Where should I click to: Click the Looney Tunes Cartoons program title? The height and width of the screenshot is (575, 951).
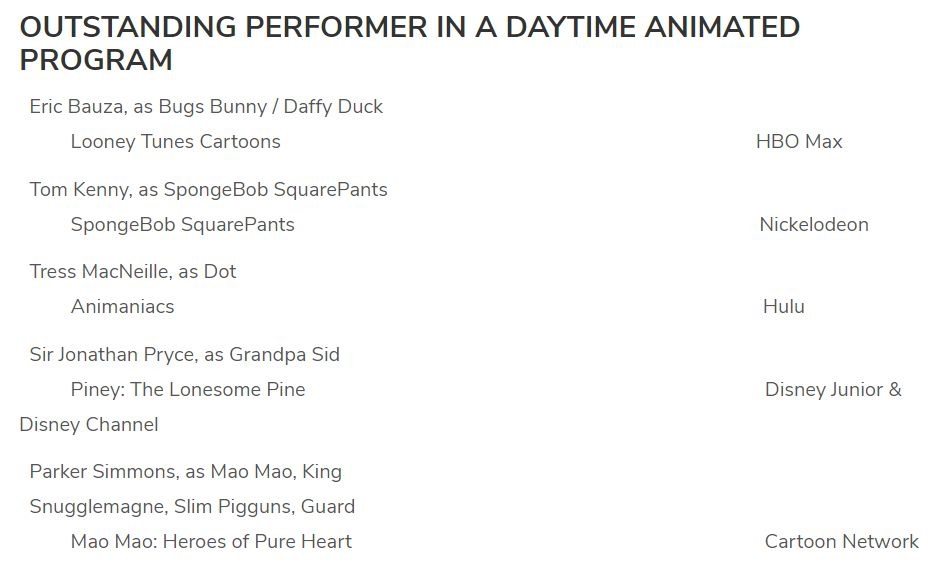click(175, 142)
